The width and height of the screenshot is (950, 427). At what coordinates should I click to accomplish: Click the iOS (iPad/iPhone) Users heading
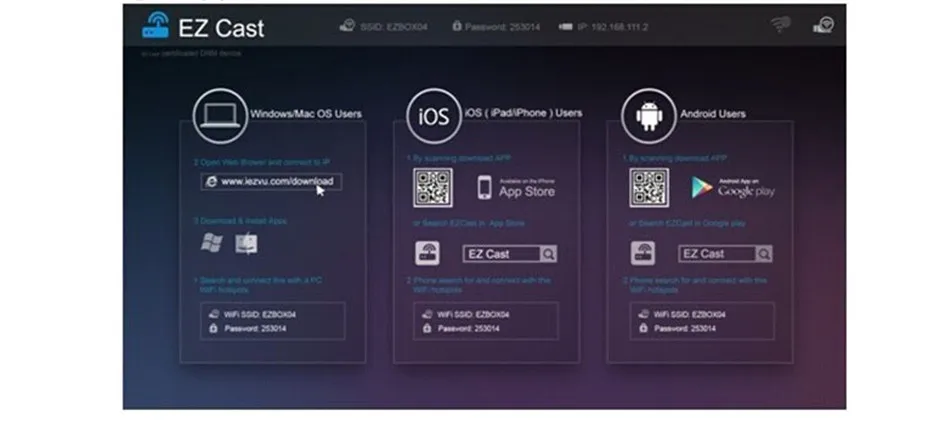(x=523, y=113)
